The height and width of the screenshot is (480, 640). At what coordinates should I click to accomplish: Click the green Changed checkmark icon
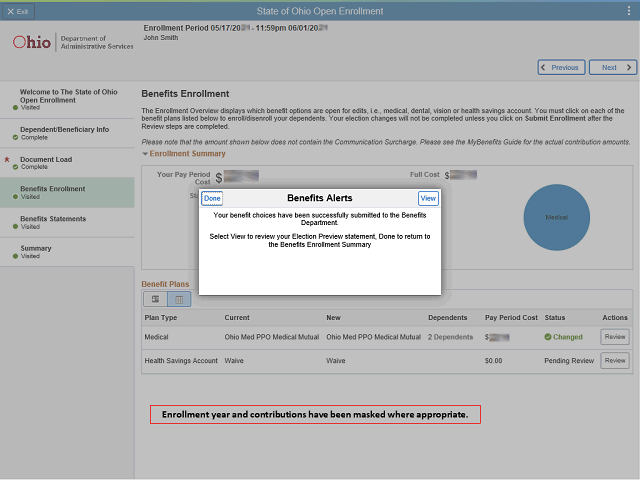[548, 337]
